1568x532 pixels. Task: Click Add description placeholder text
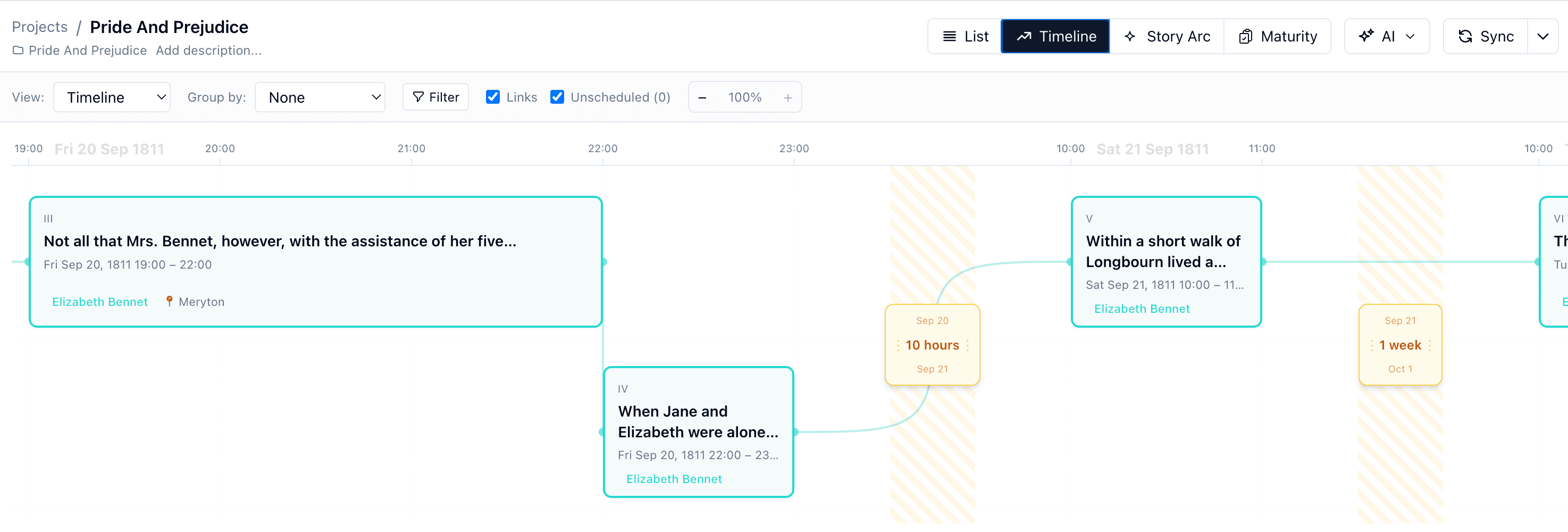coord(209,51)
